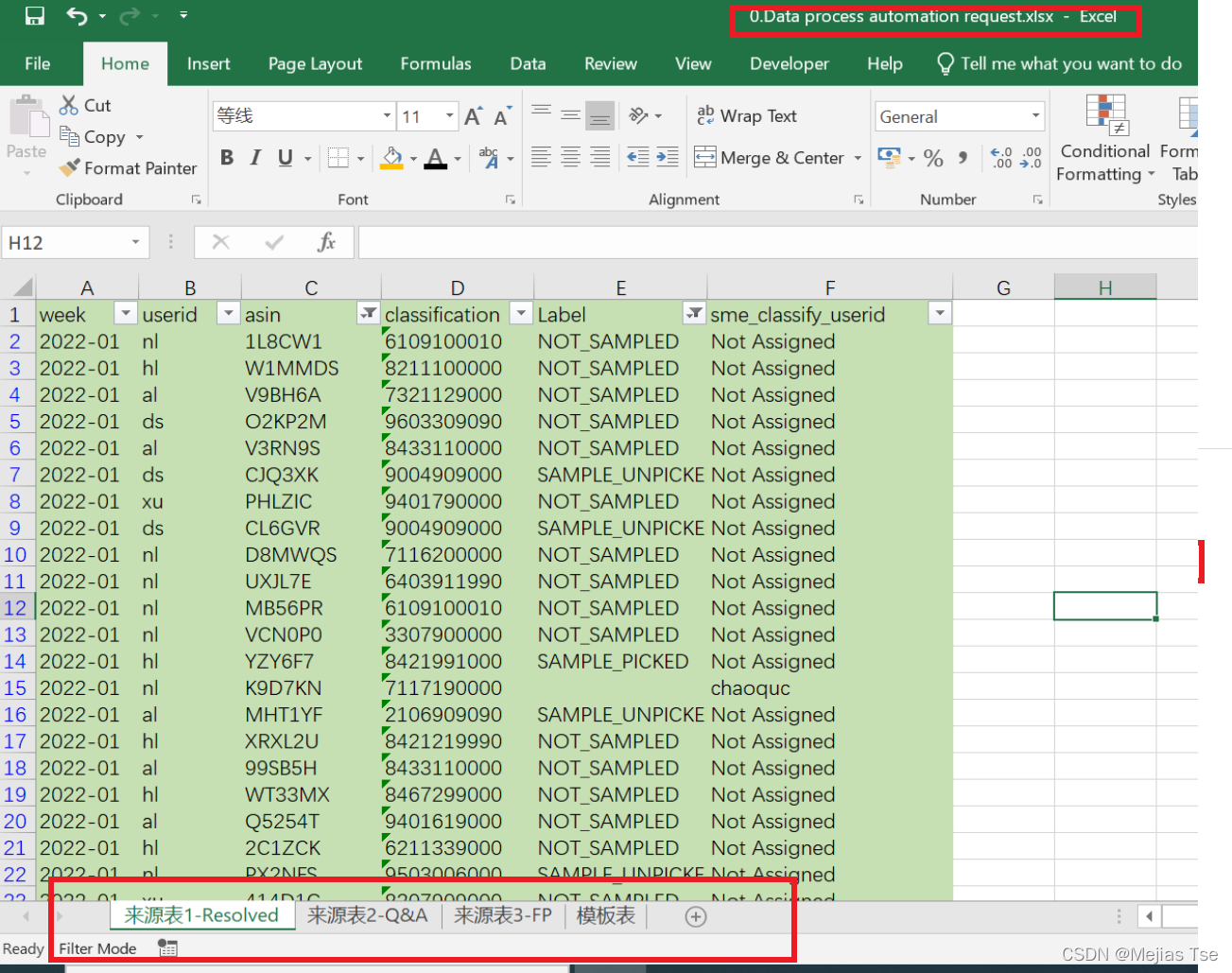The image size is (1232, 973).
Task: Click the Orientation text angle icon
Action: [639, 115]
